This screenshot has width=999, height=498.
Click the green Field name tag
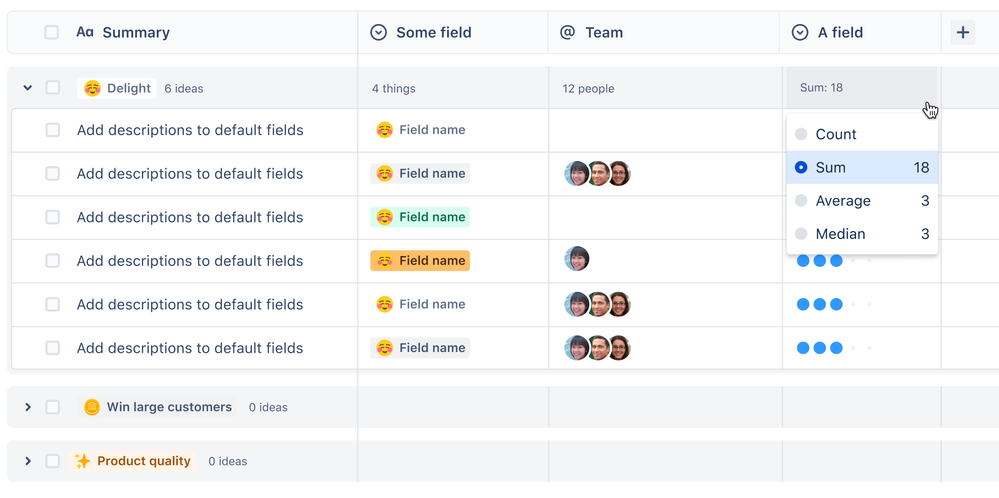click(x=420, y=217)
